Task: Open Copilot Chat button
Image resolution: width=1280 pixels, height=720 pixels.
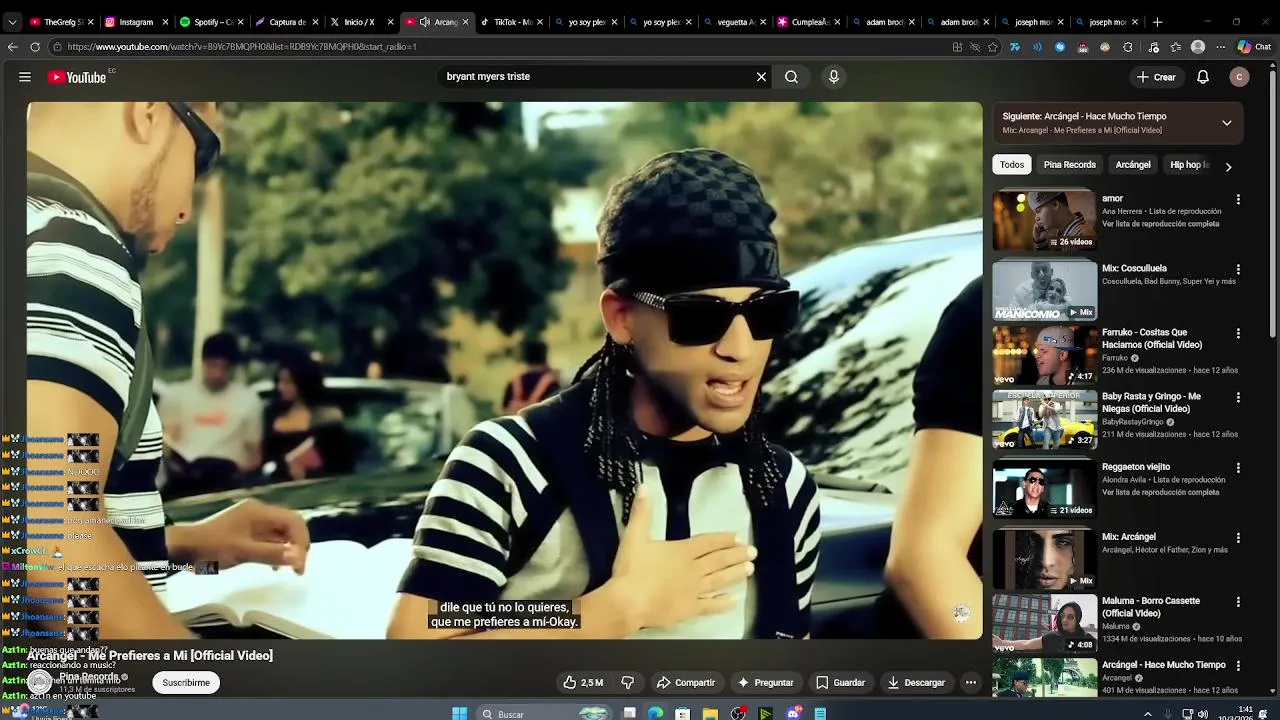Action: [1254, 47]
